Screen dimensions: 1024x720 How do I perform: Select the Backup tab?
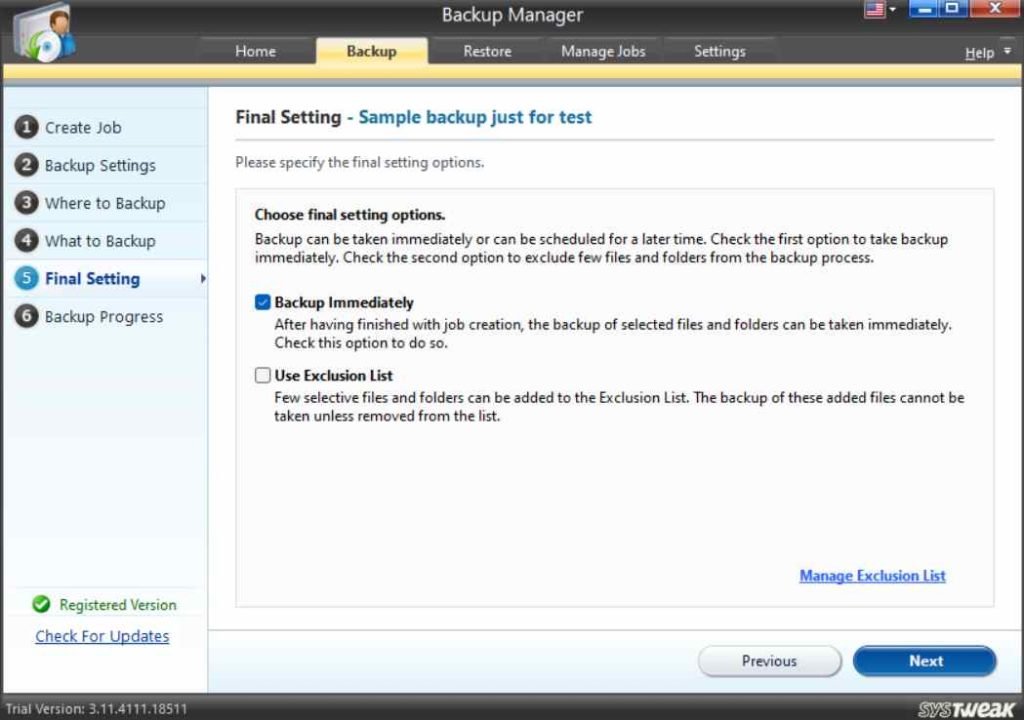coord(372,51)
